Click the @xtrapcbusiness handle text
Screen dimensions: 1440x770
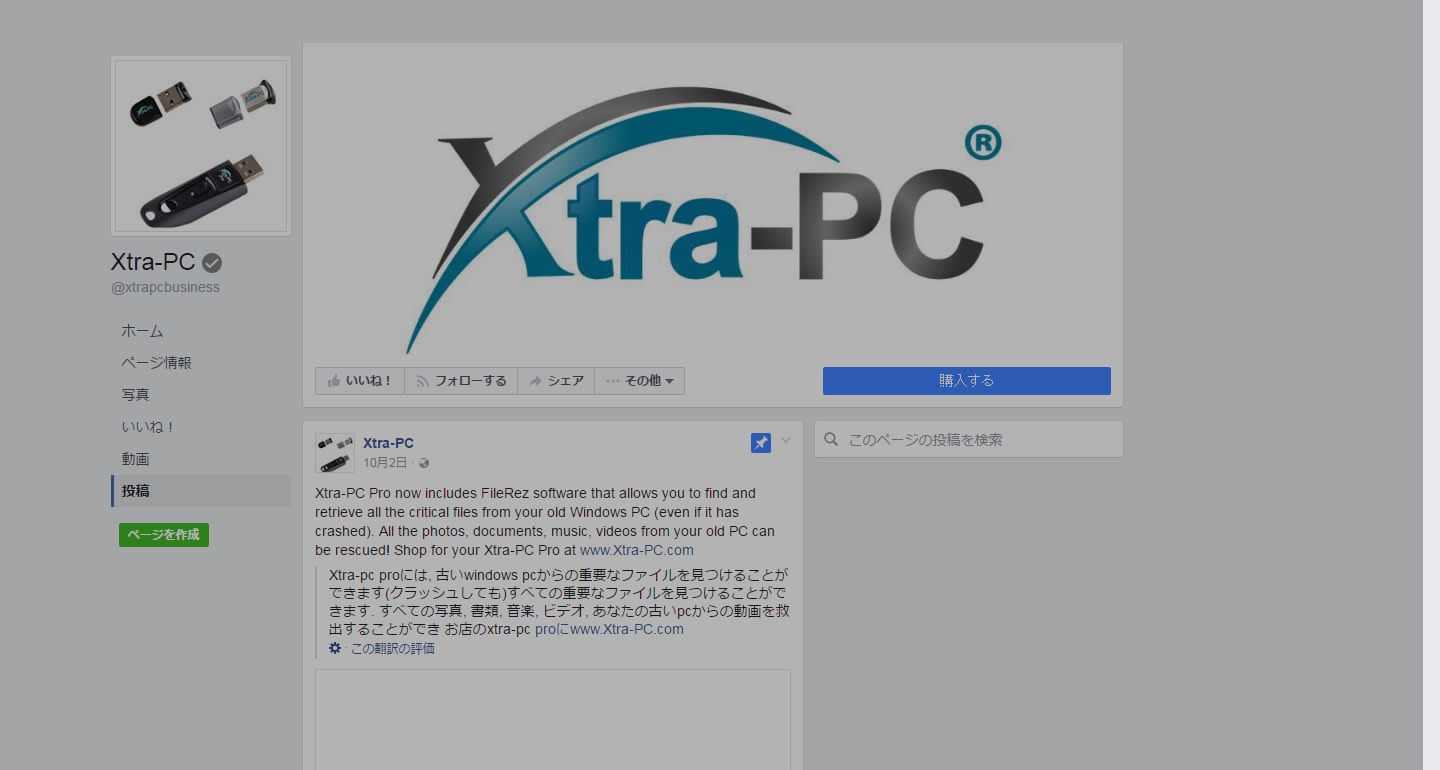coord(165,288)
